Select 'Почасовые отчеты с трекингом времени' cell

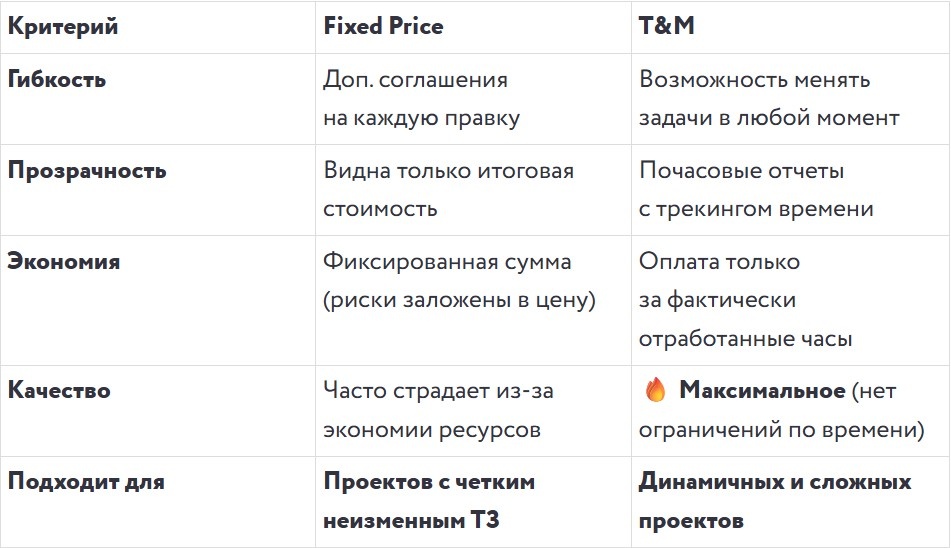pos(756,190)
